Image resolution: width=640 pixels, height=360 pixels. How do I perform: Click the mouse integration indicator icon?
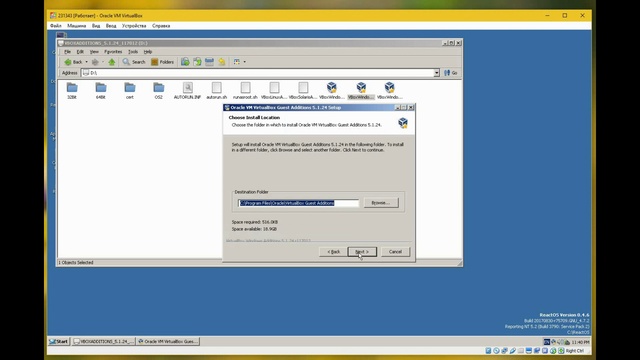click(x=553, y=351)
